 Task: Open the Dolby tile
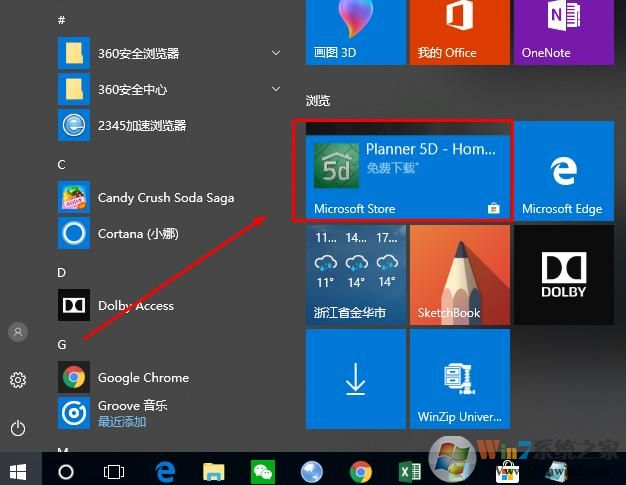pos(564,275)
